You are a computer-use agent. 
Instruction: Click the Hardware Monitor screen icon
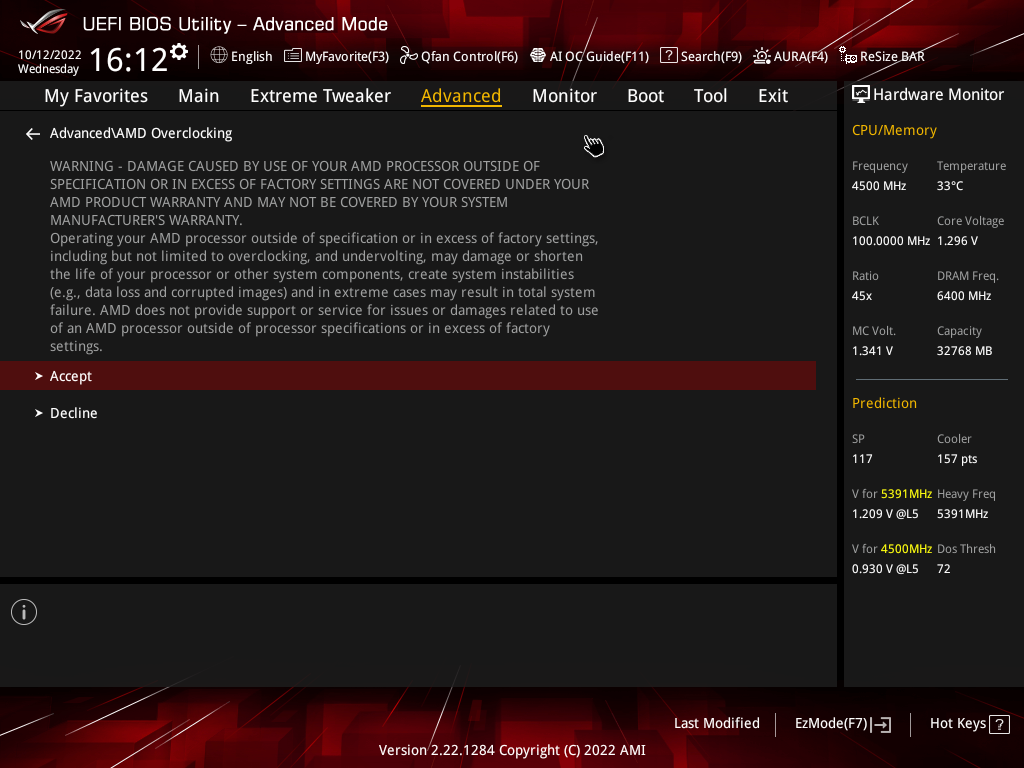(x=861, y=94)
